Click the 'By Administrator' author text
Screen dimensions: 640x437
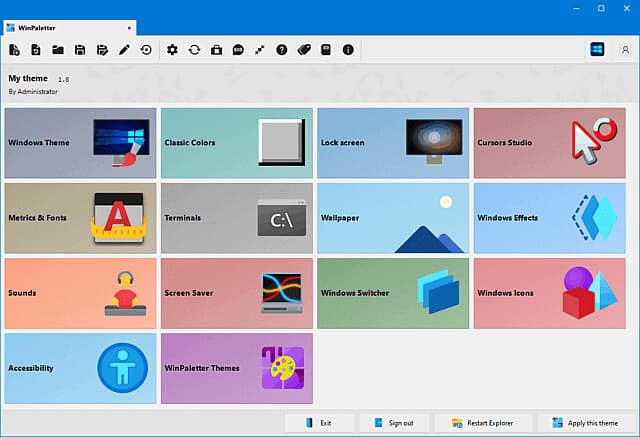pyautogui.click(x=33, y=91)
